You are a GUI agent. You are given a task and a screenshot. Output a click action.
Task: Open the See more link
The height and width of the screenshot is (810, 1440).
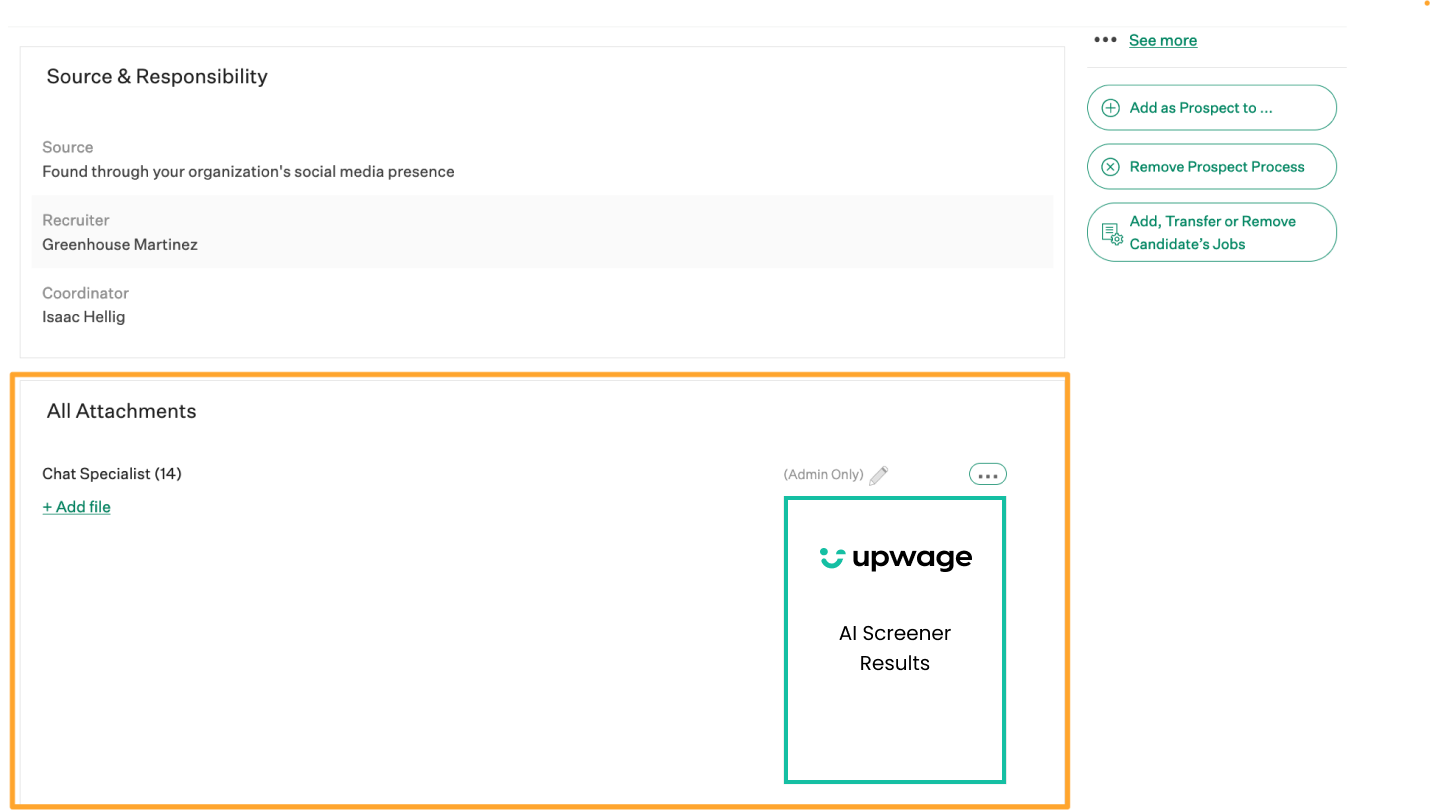1163,40
